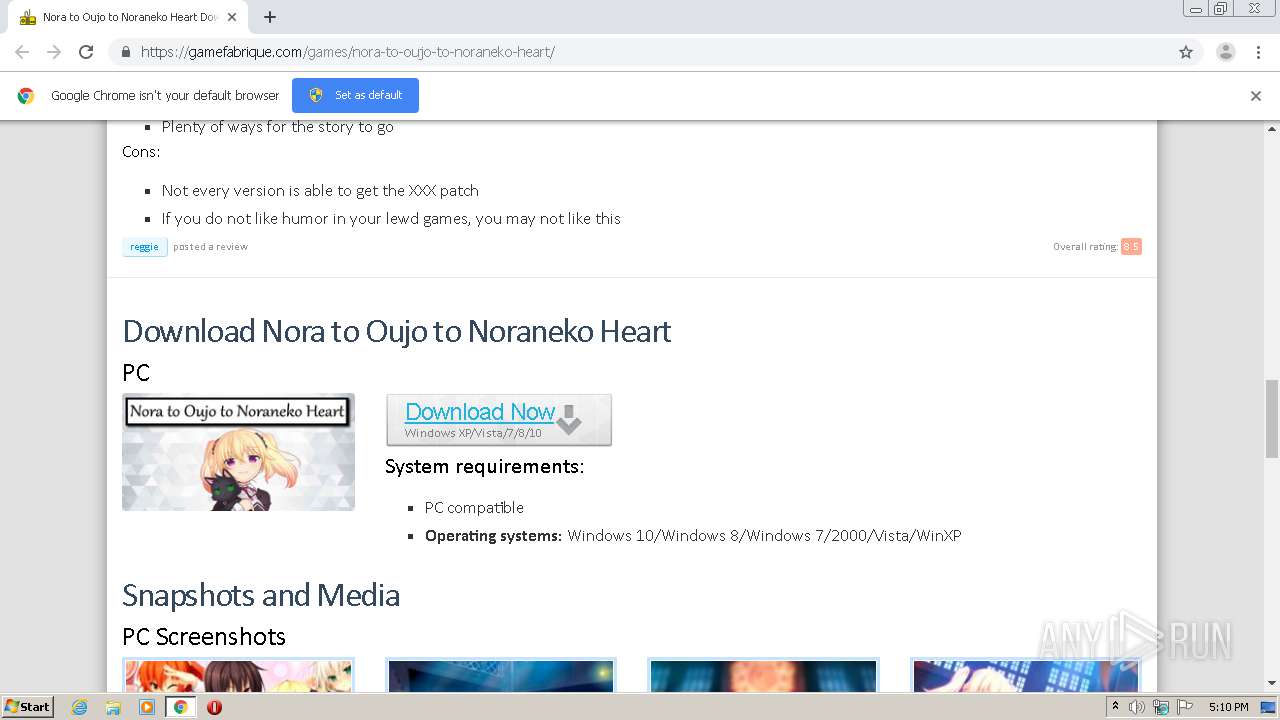
Task: Select the 'System requirements:' text
Action: [x=484, y=466]
